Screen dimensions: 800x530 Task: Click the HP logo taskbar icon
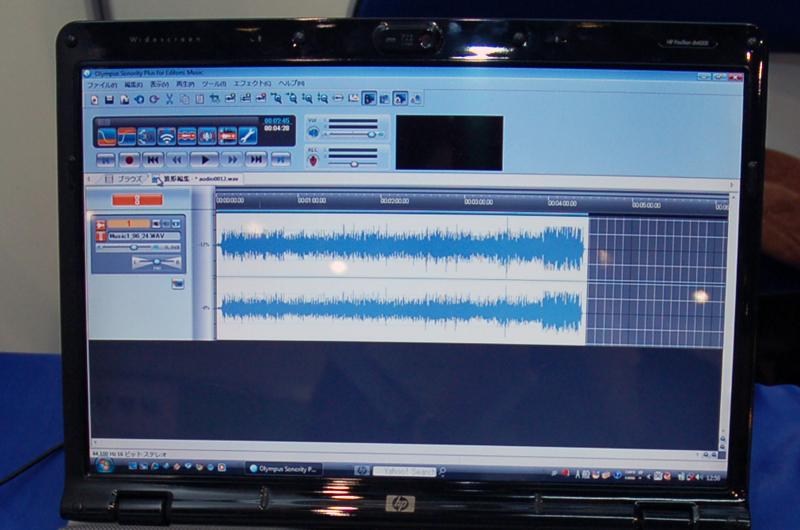362,470
